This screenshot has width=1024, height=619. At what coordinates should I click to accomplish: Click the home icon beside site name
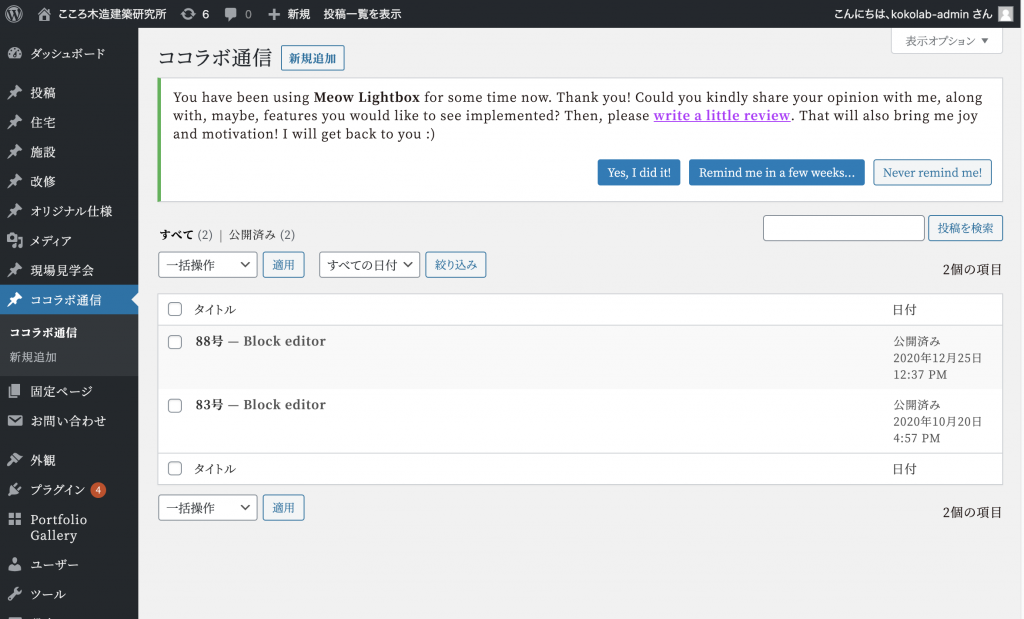(44, 14)
